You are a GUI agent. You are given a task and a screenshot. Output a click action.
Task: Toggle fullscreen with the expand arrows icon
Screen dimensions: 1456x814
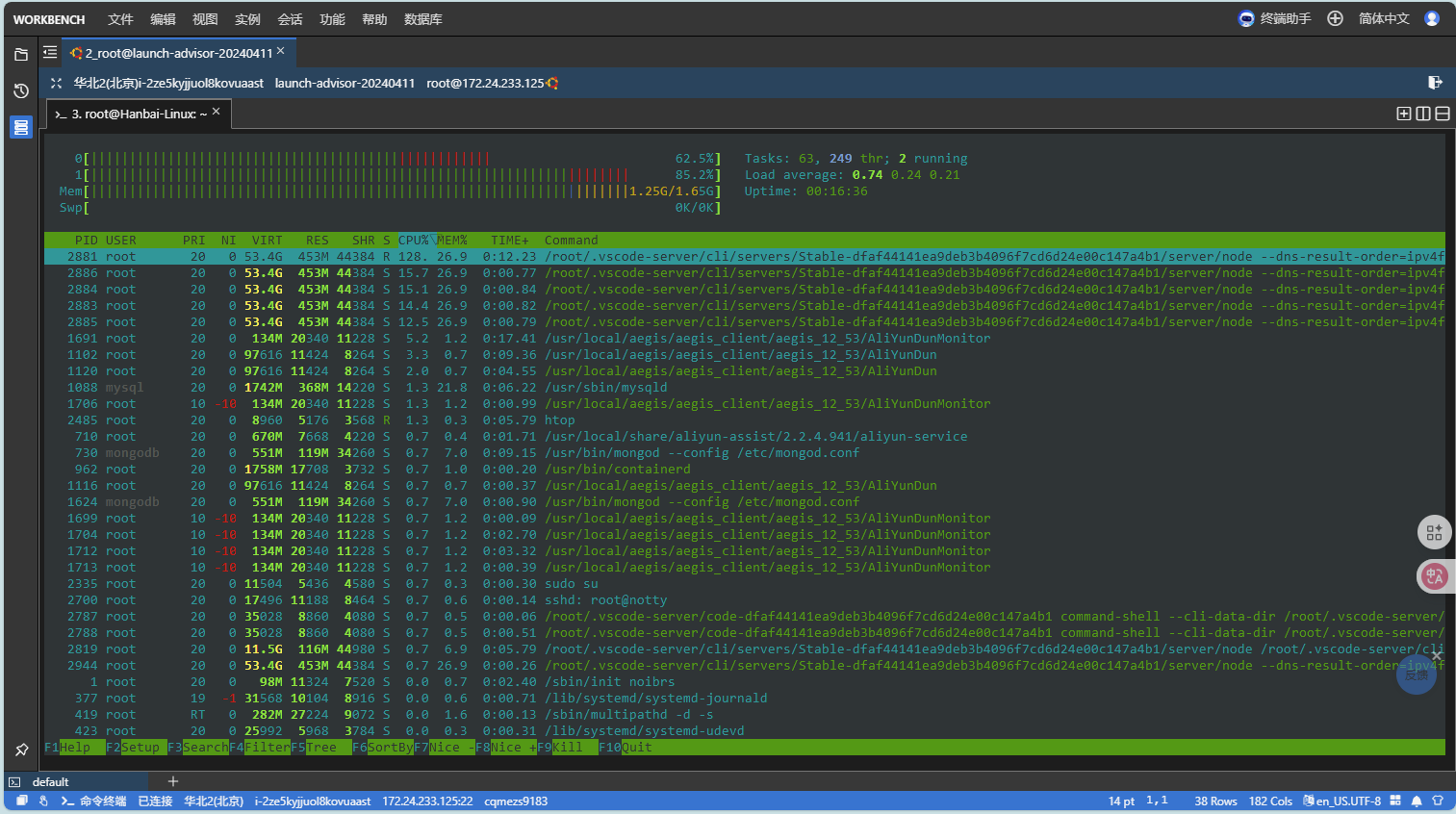click(x=56, y=84)
